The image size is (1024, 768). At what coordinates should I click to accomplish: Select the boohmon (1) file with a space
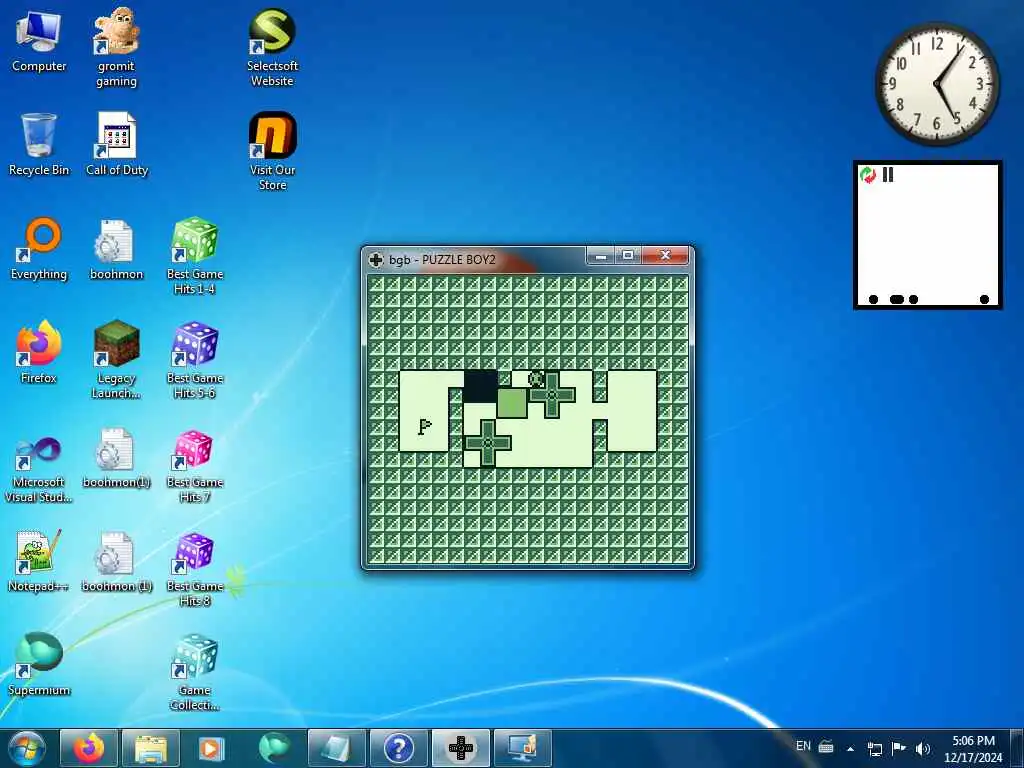pyautogui.click(x=116, y=560)
